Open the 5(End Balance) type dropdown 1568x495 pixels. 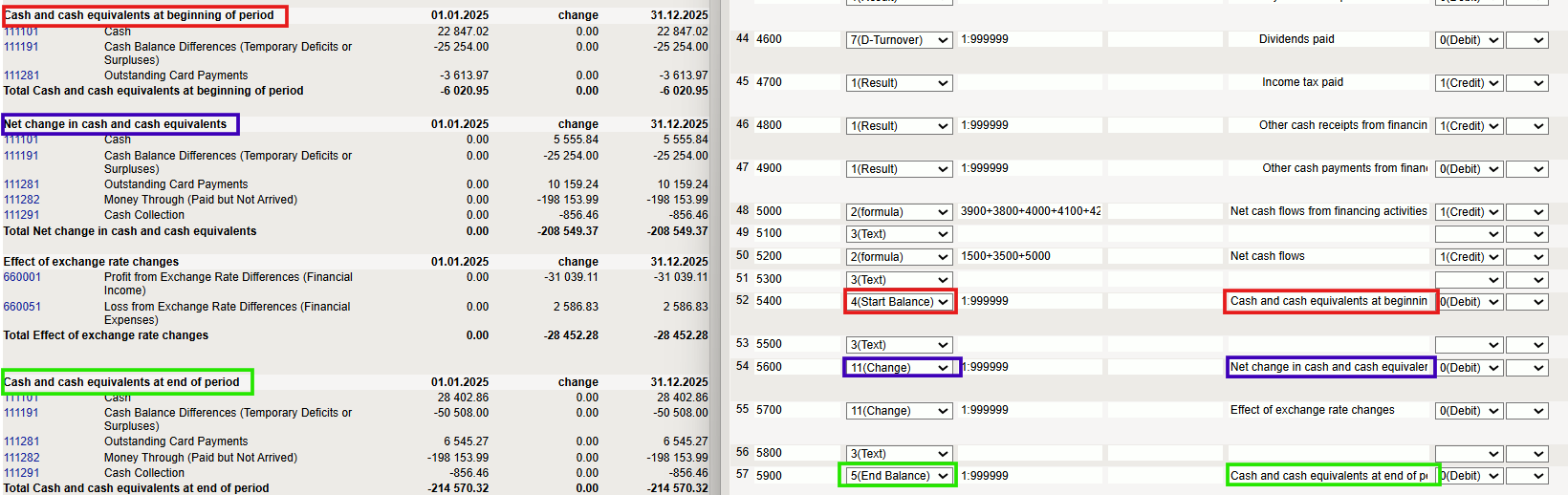pyautogui.click(x=899, y=476)
